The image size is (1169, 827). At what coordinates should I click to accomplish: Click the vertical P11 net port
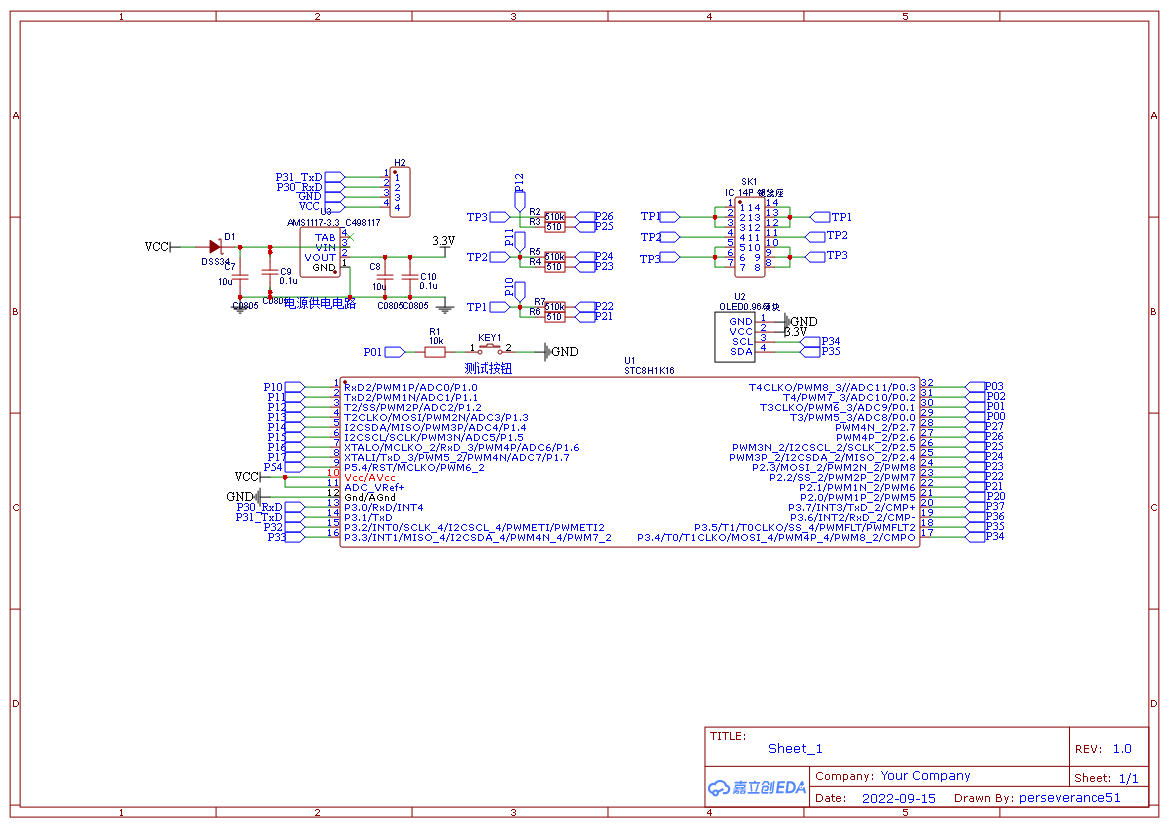click(520, 241)
